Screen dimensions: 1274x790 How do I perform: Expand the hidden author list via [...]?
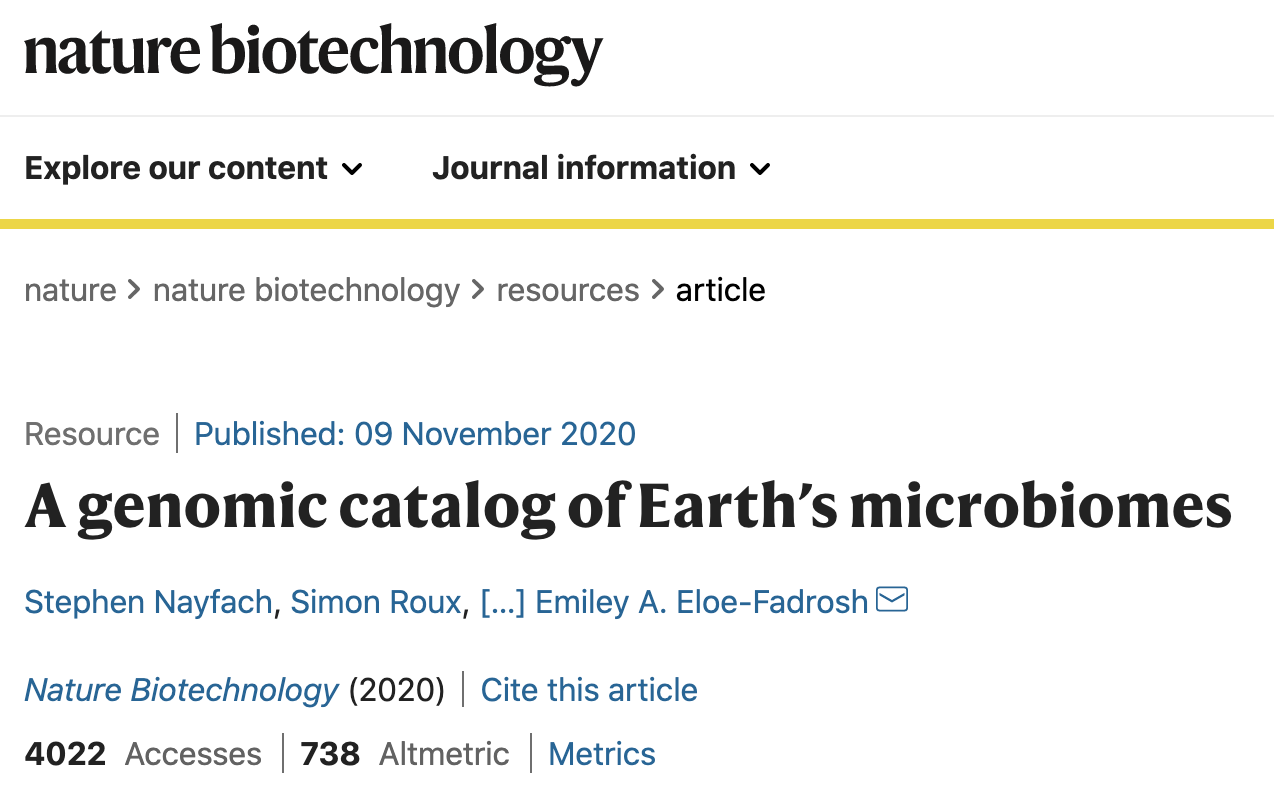click(503, 602)
